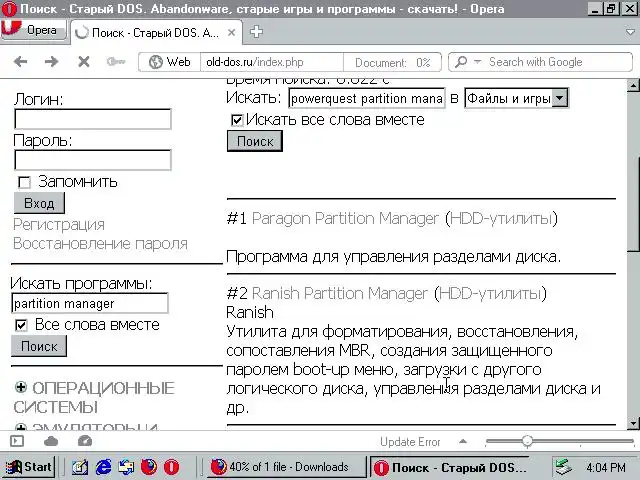Screen dimensions: 640x480
Task: Open Paragon Partition Manager result
Action: click(345, 218)
